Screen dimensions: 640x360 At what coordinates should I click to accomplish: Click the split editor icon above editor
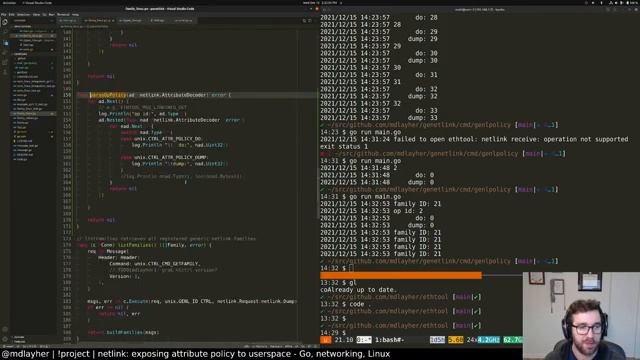(x=310, y=20)
